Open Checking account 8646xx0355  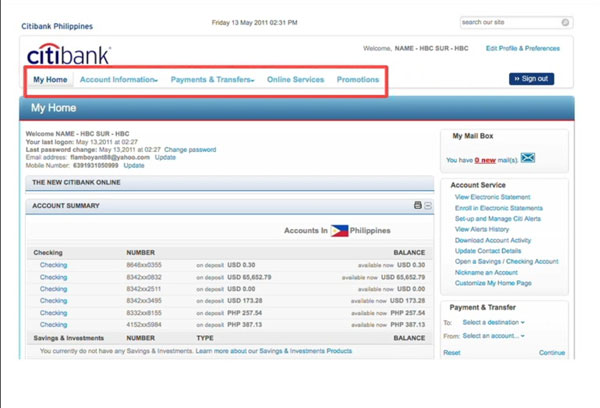click(53, 265)
